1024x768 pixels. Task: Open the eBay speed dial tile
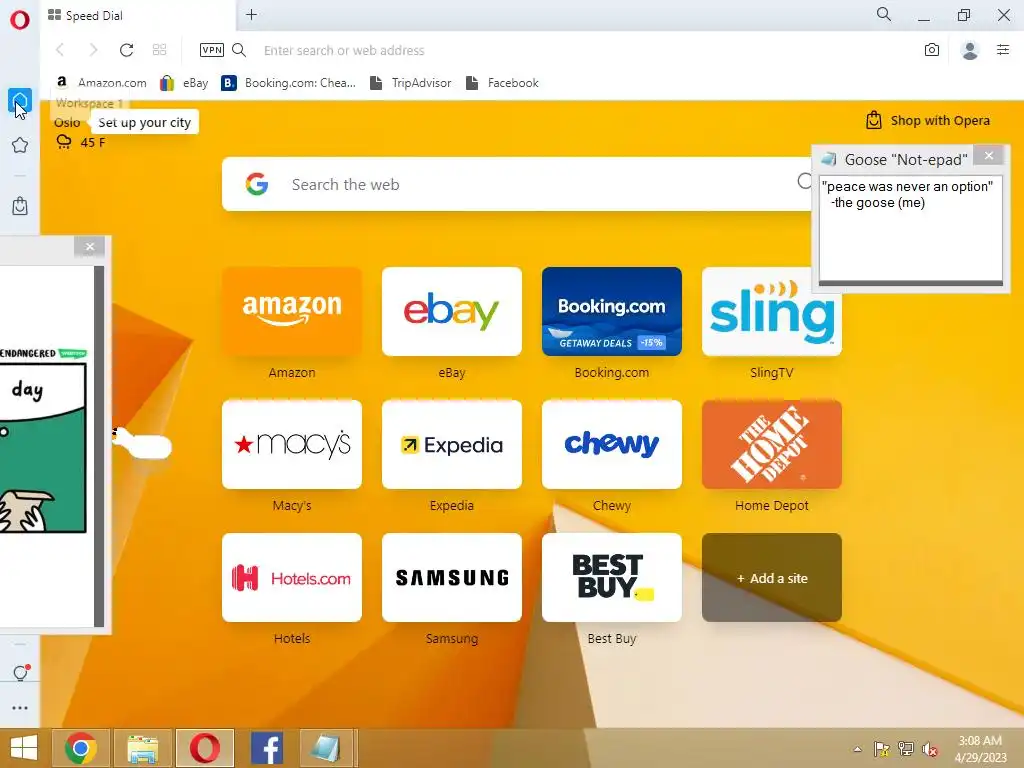click(452, 312)
